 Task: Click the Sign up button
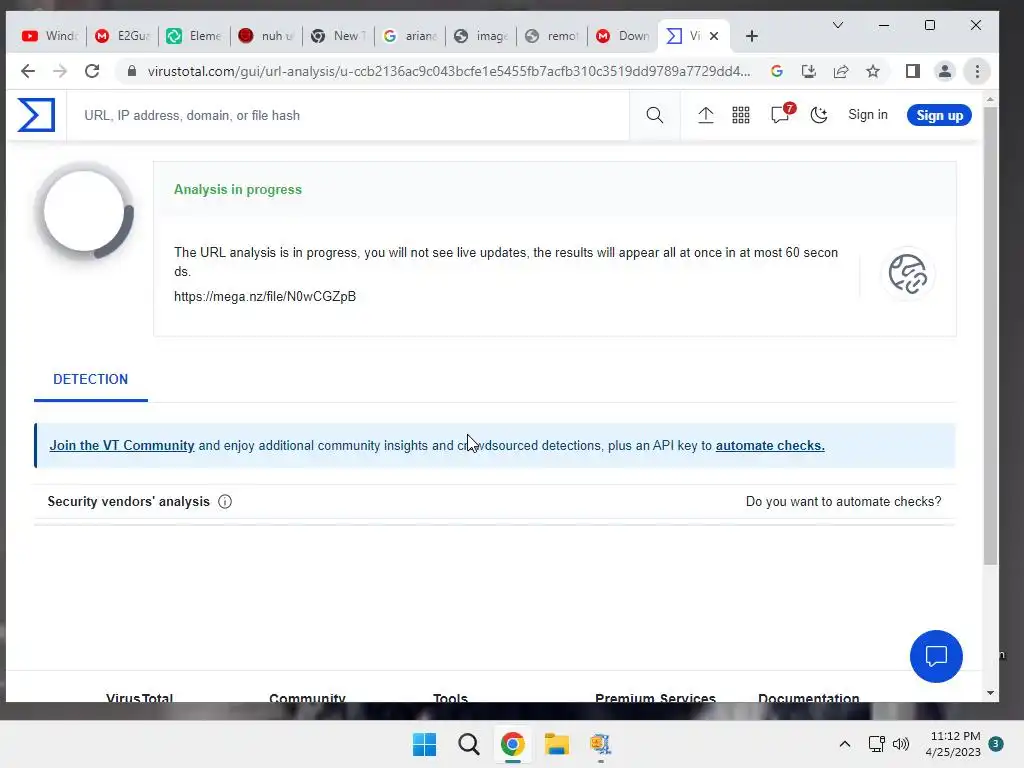click(939, 116)
